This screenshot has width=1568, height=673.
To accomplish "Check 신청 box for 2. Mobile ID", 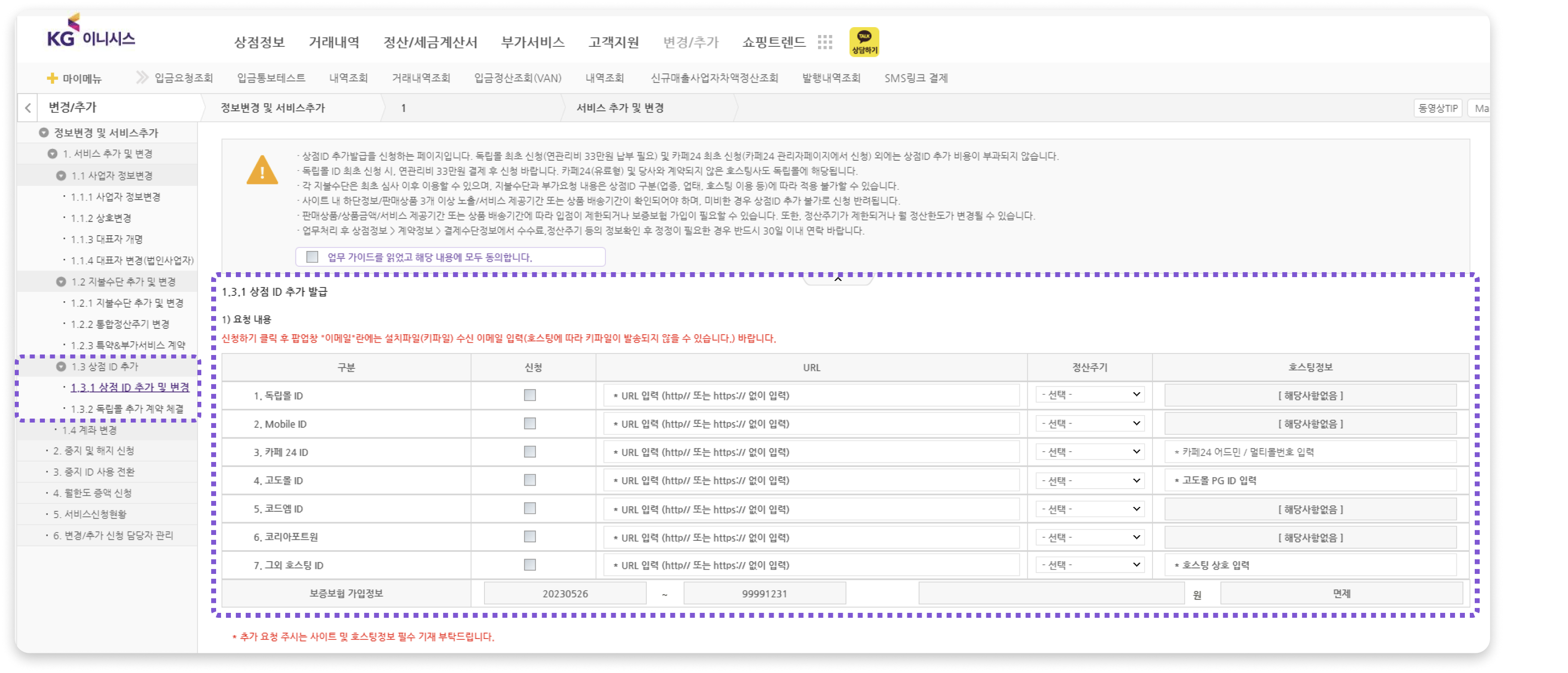I will (x=529, y=424).
